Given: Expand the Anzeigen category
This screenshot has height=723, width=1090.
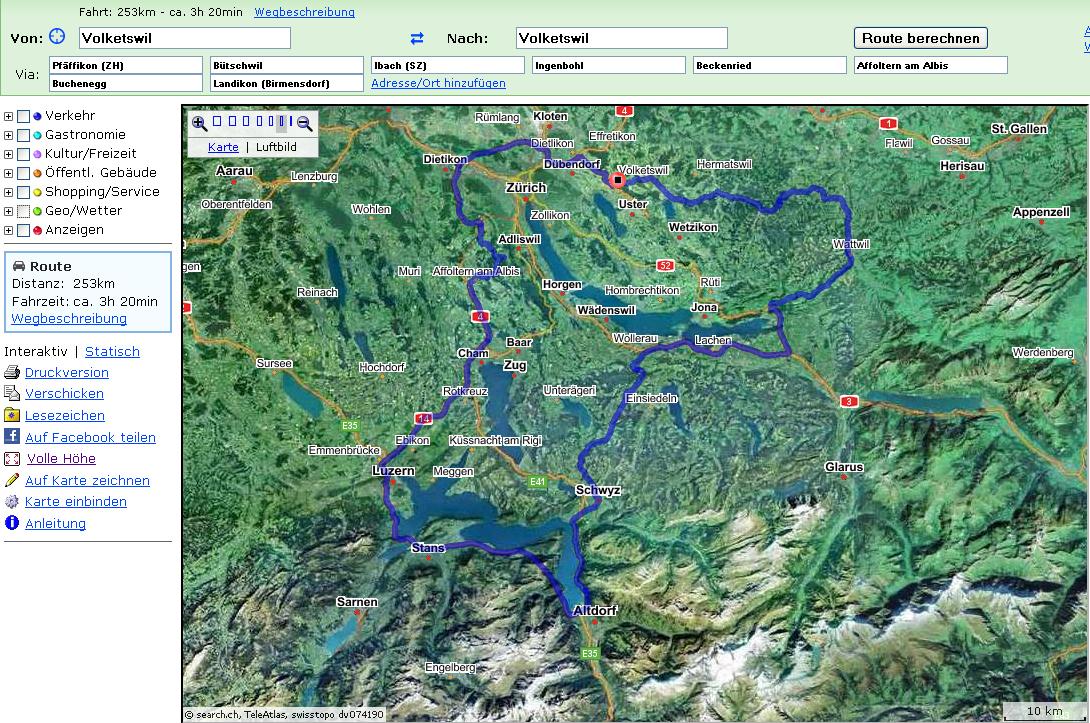Looking at the screenshot, I should (9, 230).
